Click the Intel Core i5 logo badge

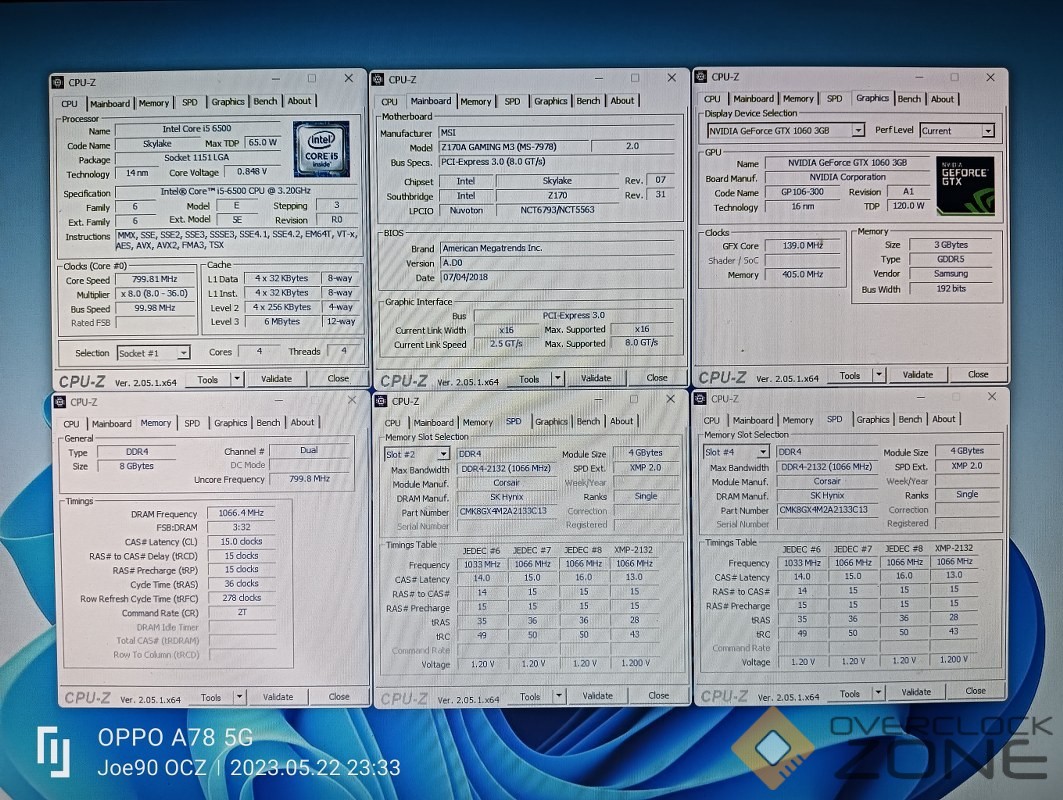(321, 149)
